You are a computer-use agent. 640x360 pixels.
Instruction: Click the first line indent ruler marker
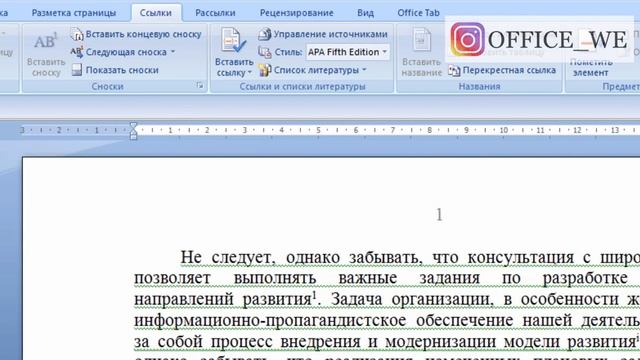click(x=133, y=126)
